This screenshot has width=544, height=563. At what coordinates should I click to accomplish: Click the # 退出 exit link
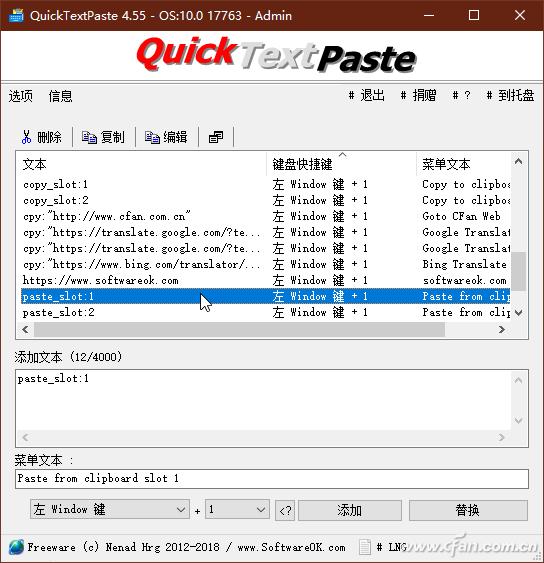[367, 96]
